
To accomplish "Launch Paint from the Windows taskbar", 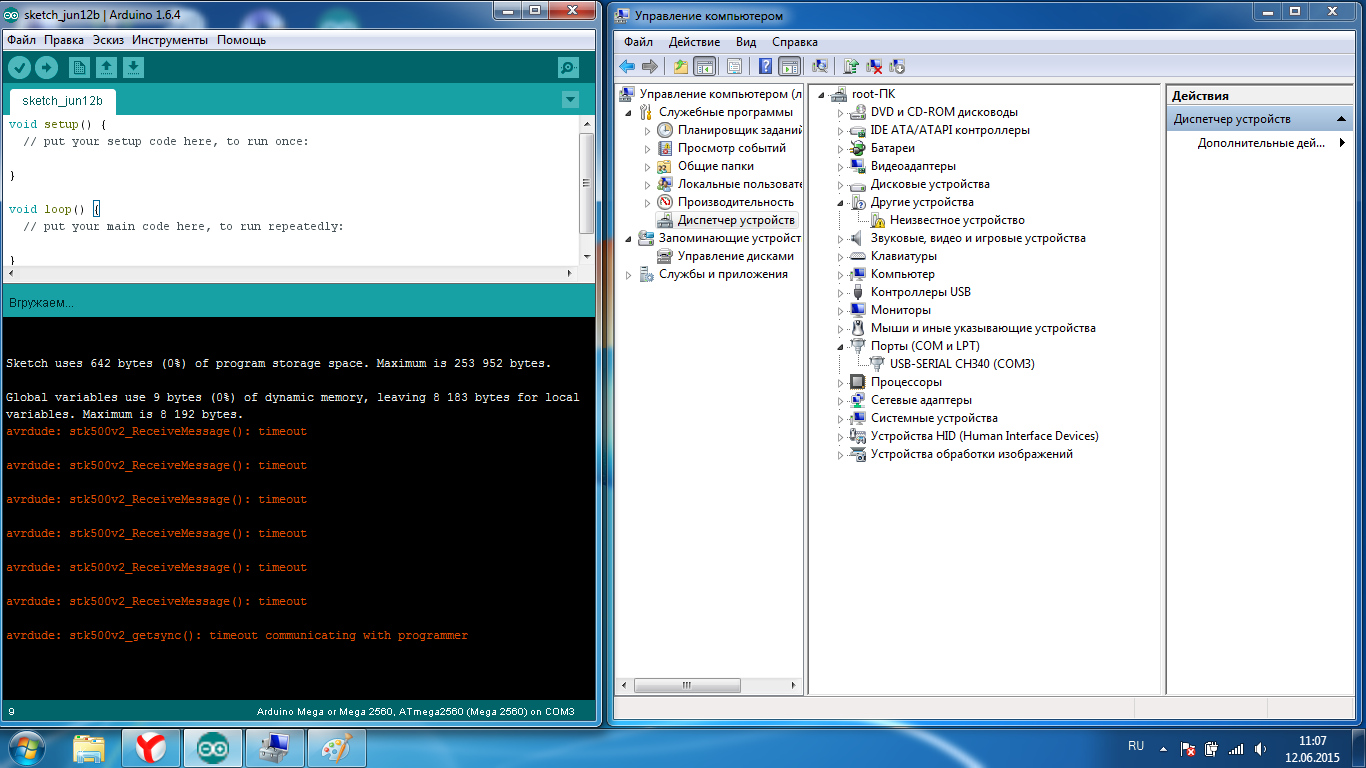I will [x=337, y=747].
